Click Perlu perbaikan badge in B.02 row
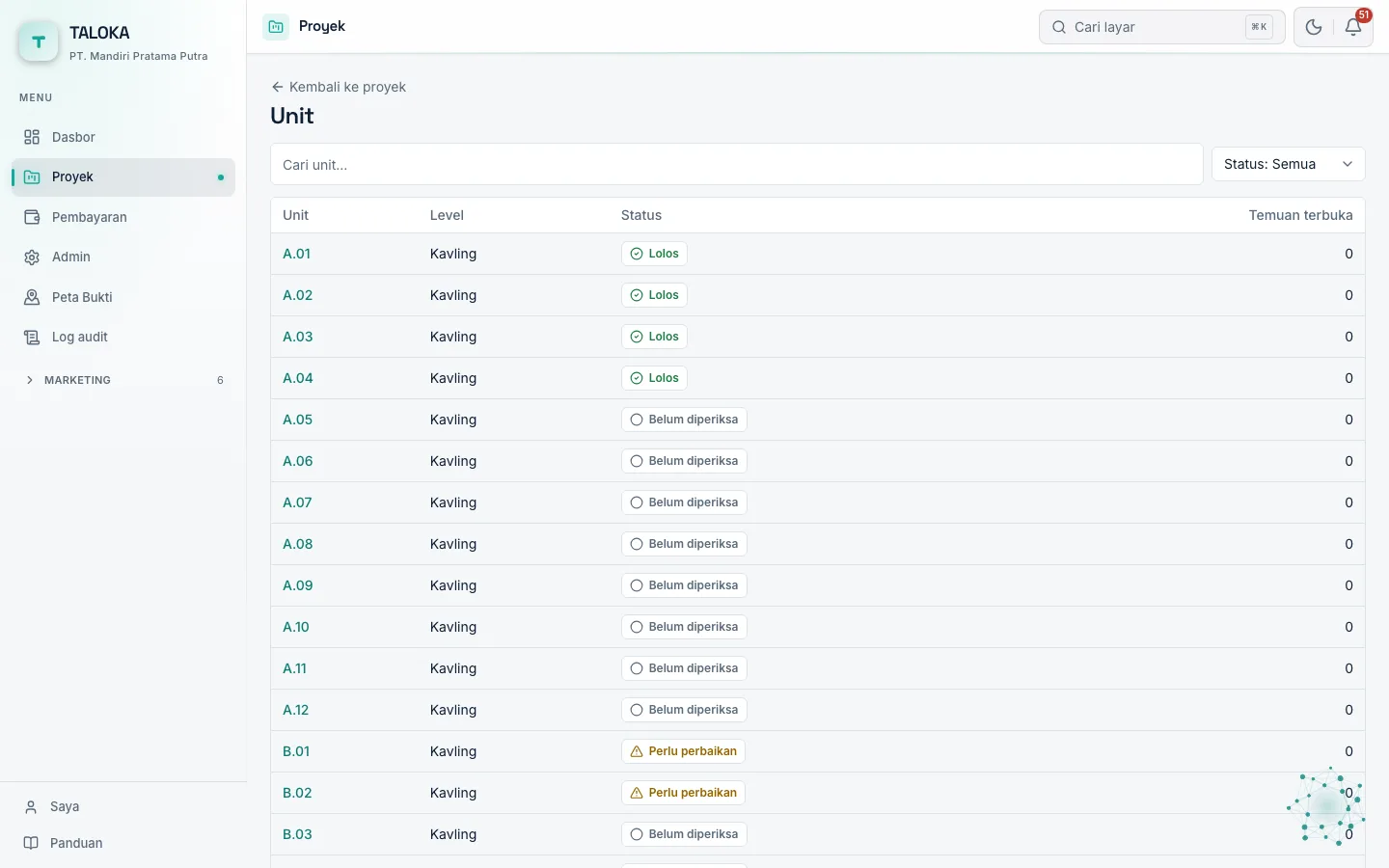Viewport: 1389px width, 868px height. tap(683, 793)
